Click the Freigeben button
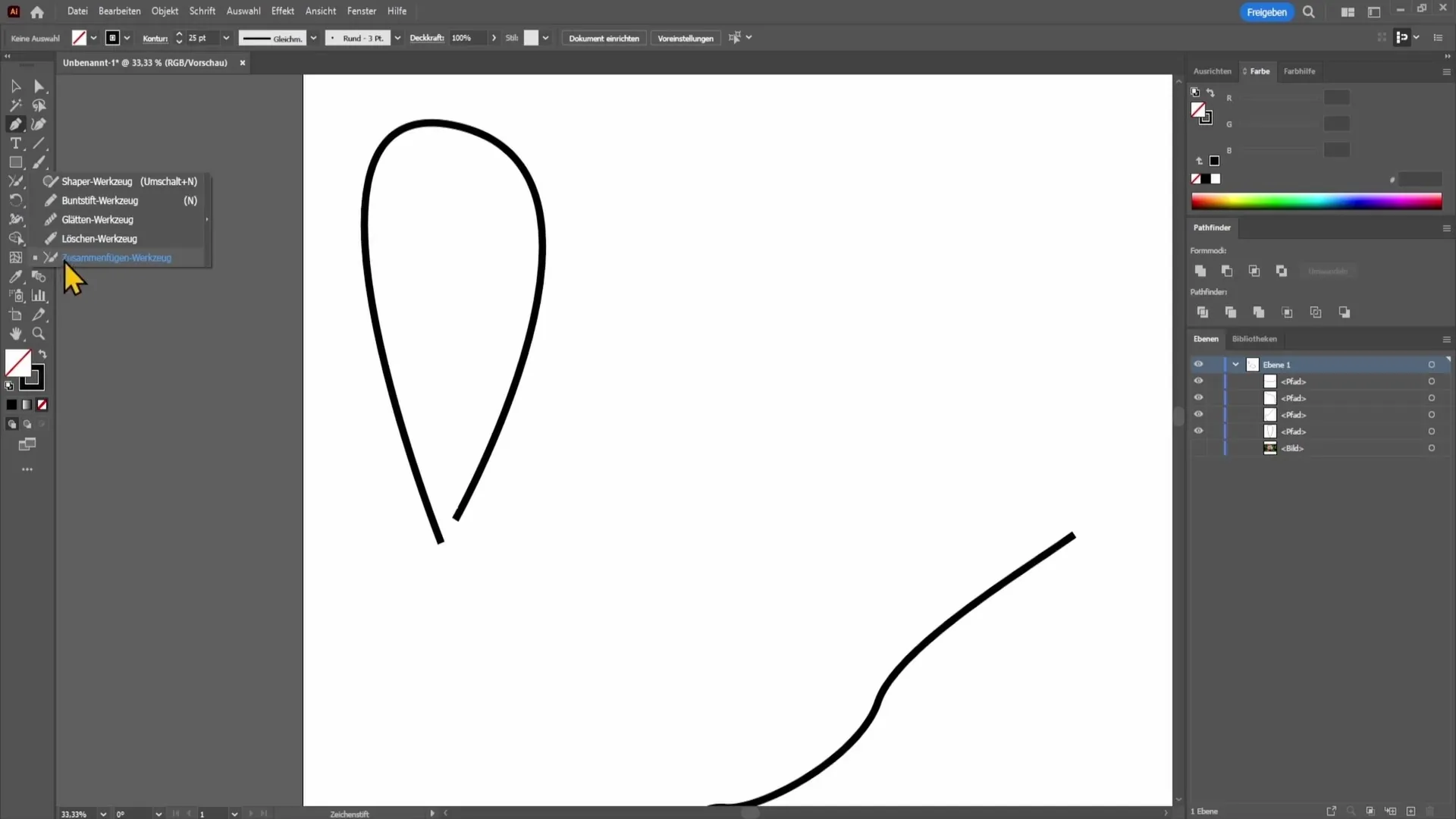Viewport: 1456px width, 819px height. (x=1266, y=12)
